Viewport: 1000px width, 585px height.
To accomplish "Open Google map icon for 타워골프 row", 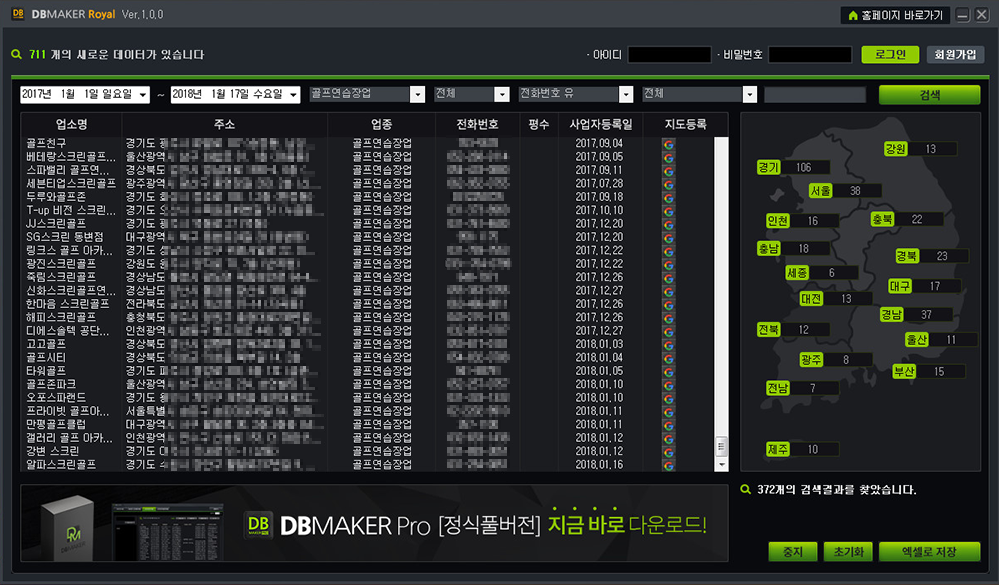I will pos(668,372).
